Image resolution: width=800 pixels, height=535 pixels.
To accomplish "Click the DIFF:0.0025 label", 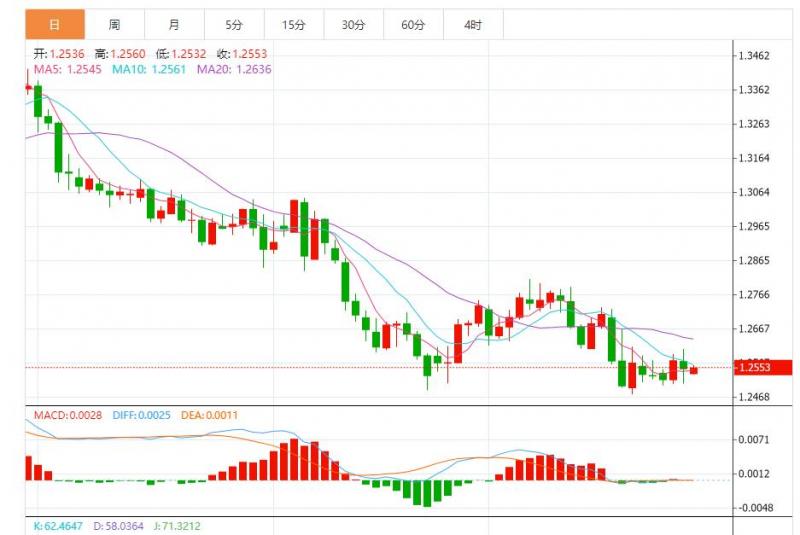I will point(141,415).
